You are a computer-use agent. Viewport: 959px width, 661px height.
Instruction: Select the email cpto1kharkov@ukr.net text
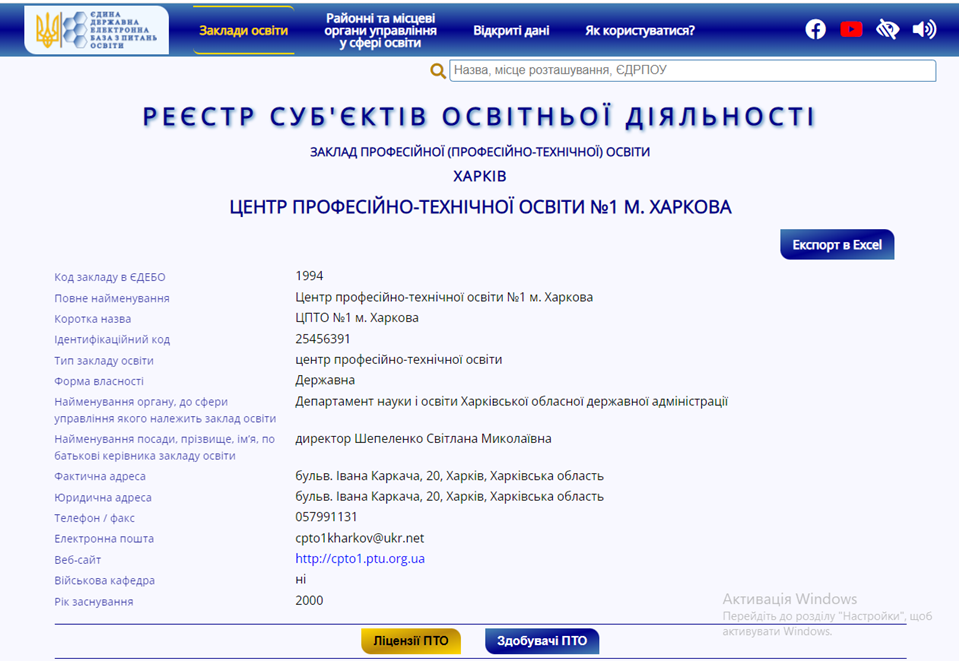coord(360,538)
